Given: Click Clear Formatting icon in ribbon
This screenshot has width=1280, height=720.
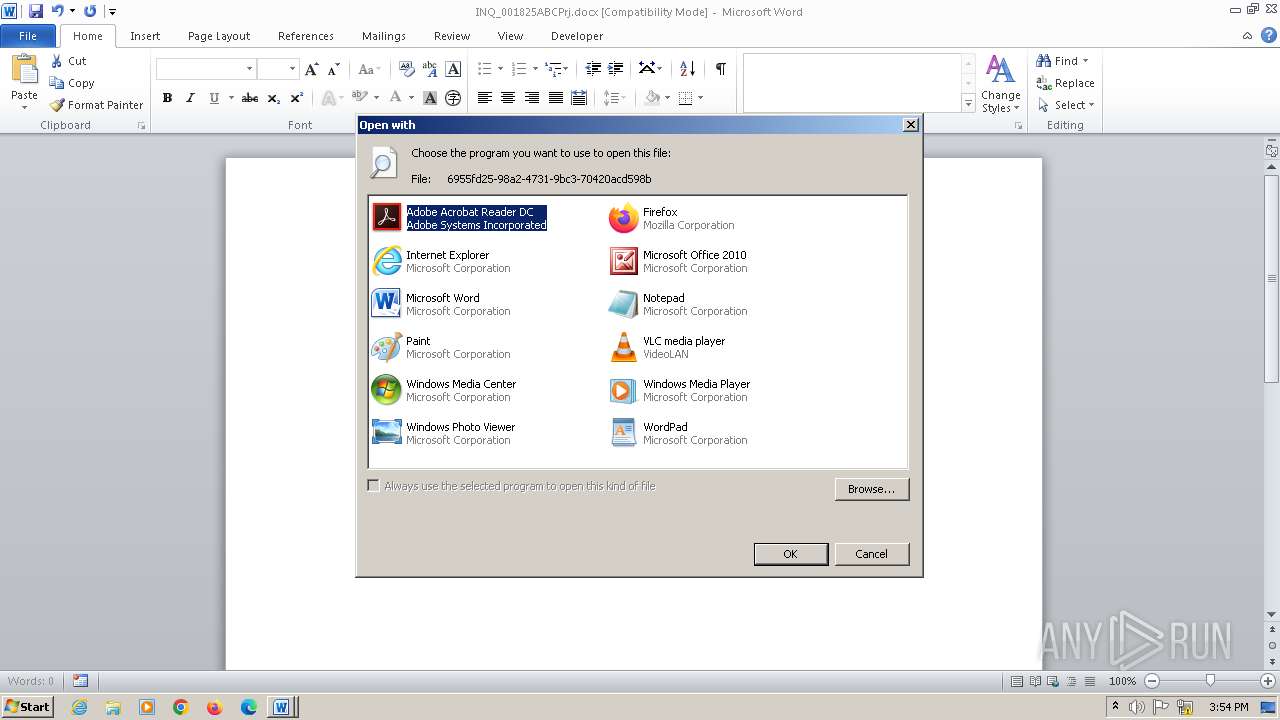Looking at the screenshot, I should pyautogui.click(x=407, y=69).
